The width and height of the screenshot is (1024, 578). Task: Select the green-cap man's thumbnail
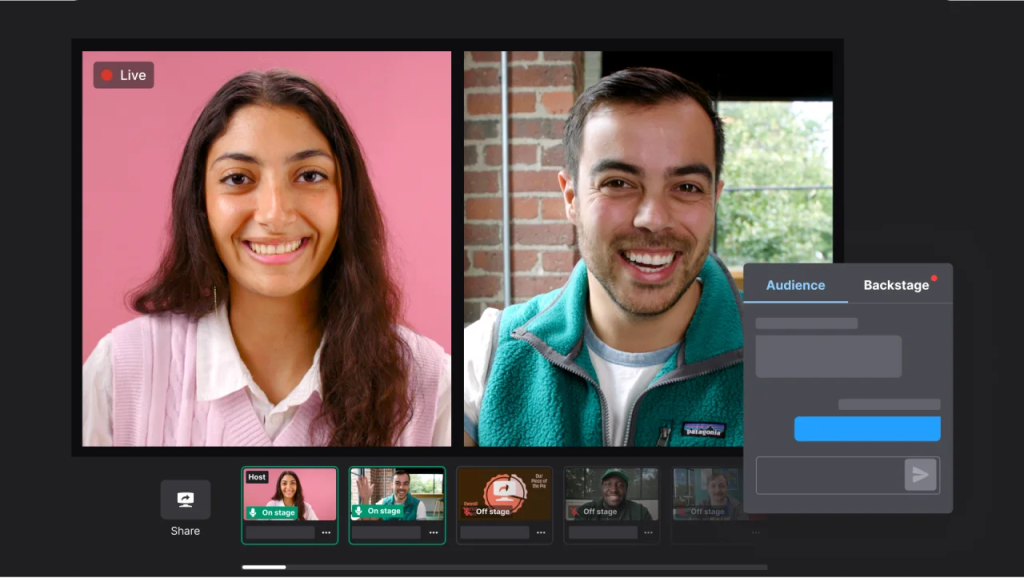coord(611,494)
